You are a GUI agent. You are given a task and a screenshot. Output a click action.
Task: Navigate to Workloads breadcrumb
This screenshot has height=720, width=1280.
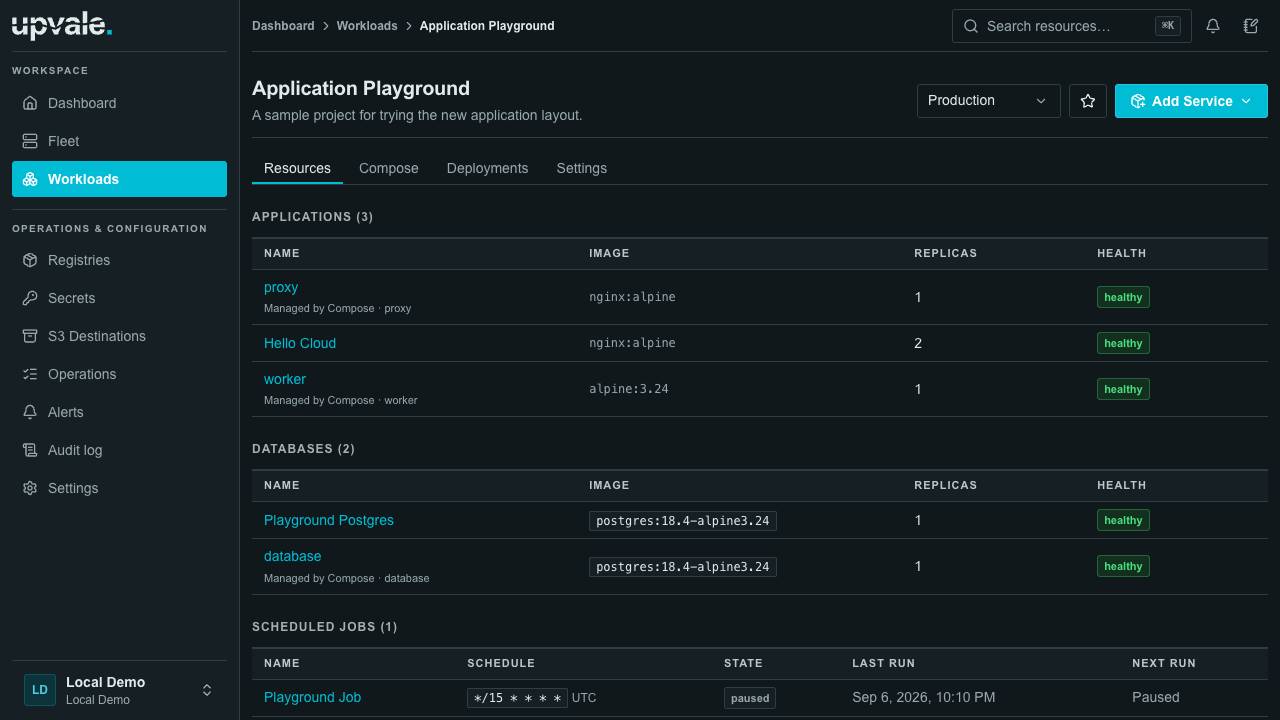click(x=367, y=26)
